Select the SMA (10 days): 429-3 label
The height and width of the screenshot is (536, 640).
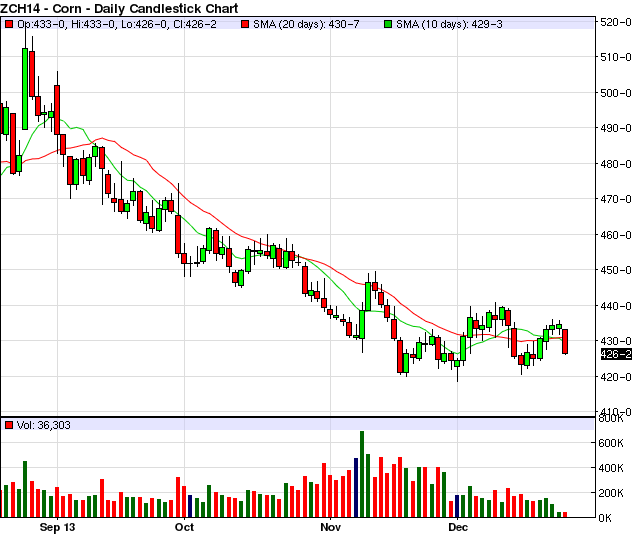pyautogui.click(x=449, y=24)
